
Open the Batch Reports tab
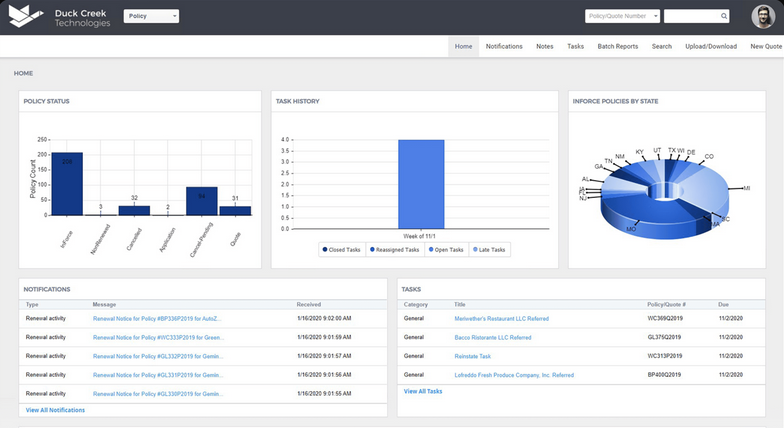(x=617, y=46)
